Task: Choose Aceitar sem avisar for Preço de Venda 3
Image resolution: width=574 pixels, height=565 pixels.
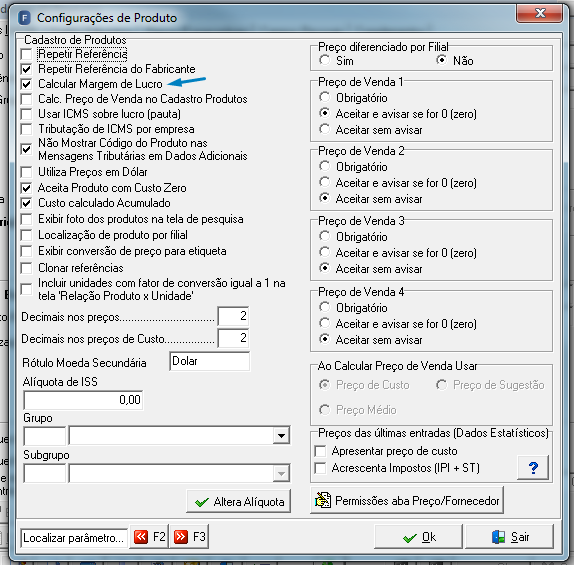Action: 324,268
